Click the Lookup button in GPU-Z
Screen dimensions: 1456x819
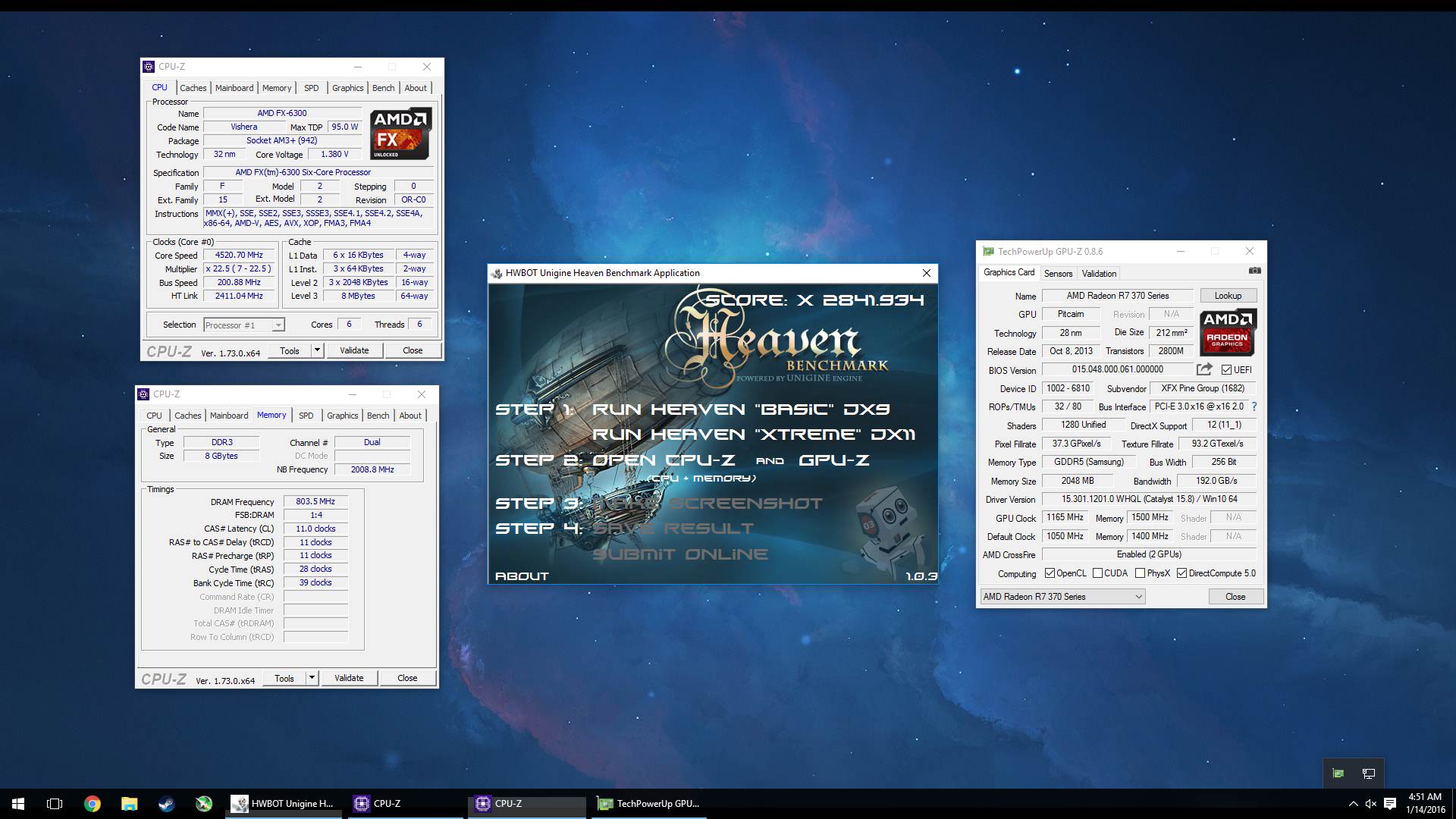1228,296
